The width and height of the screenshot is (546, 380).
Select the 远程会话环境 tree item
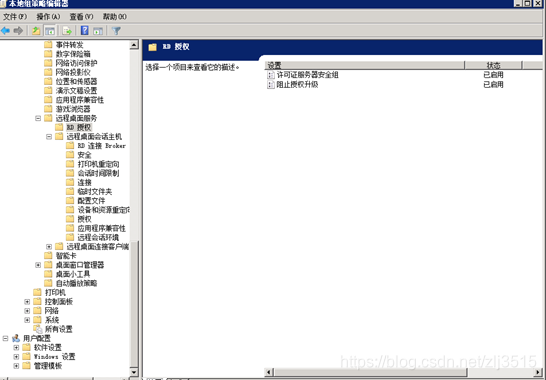point(98,238)
